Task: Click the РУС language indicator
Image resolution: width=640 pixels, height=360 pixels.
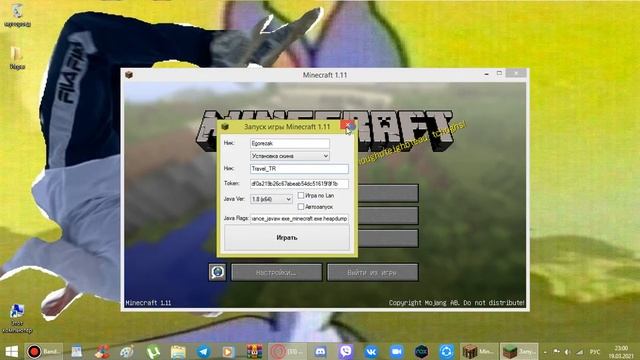Action: (595, 352)
